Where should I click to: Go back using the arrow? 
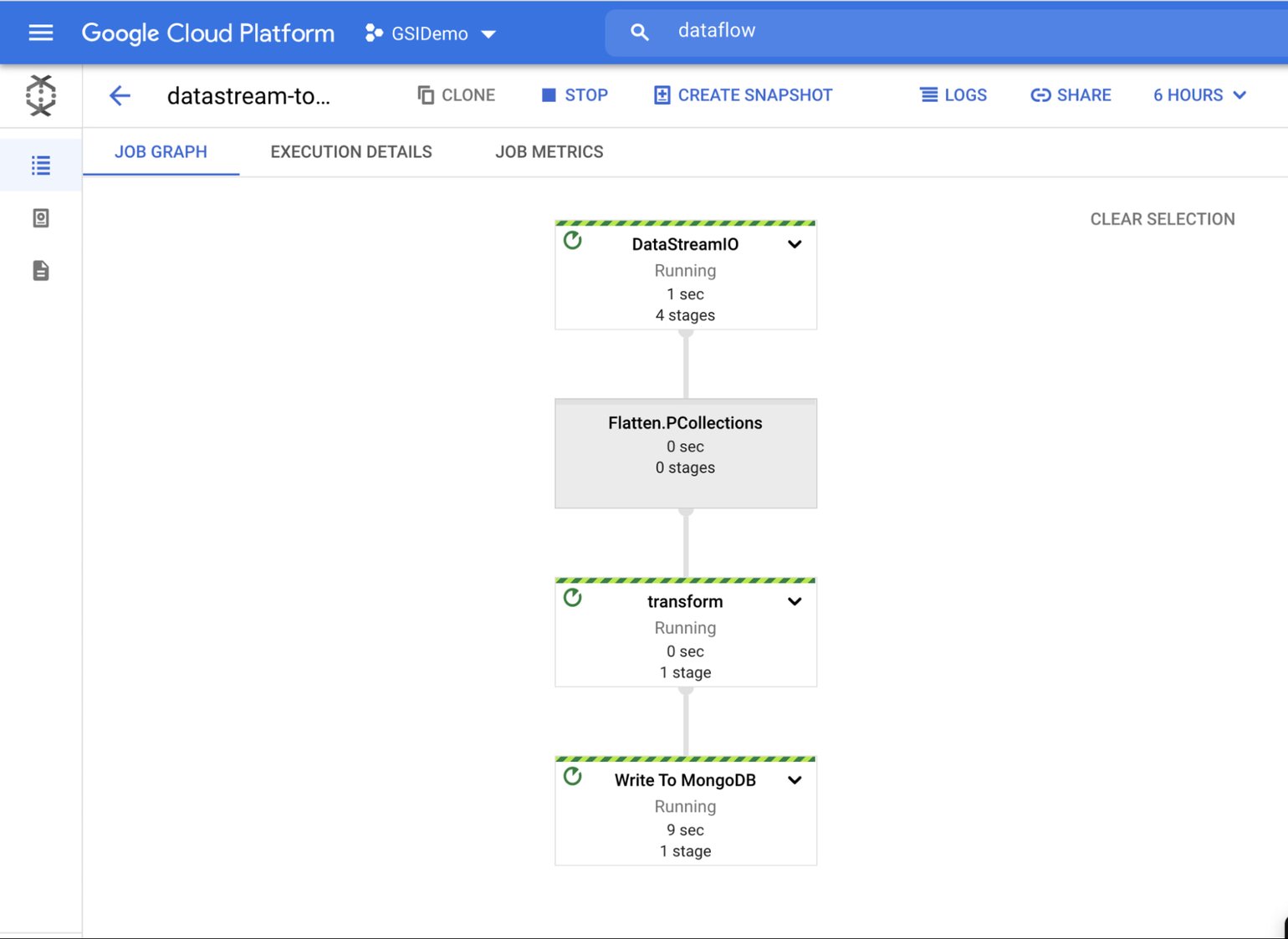point(120,95)
